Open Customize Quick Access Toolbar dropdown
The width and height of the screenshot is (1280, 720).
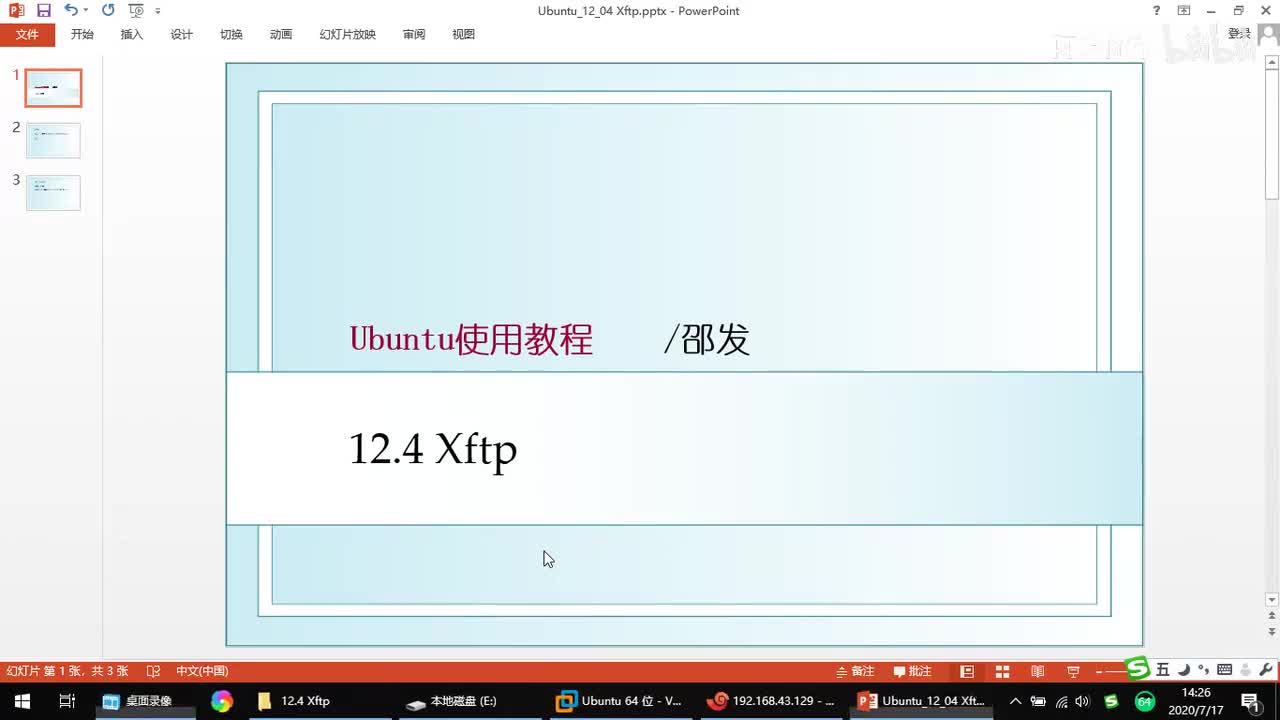click(158, 11)
